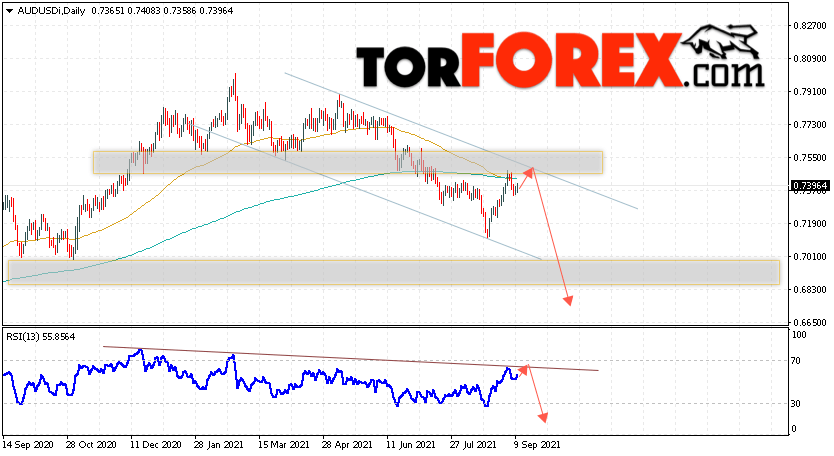Image resolution: width=834 pixels, height=456 pixels.
Task: Click the 0.68300 price axis label
Action: click(x=810, y=289)
